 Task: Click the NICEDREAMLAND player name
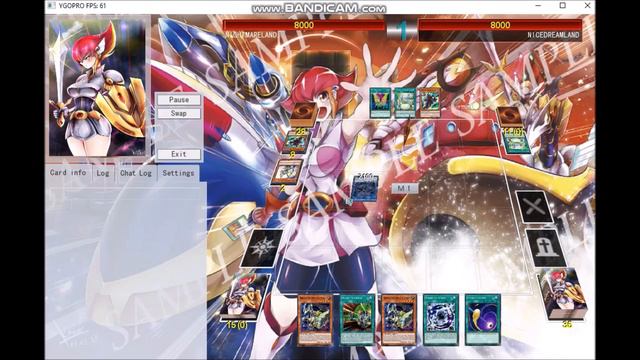[x=553, y=35]
